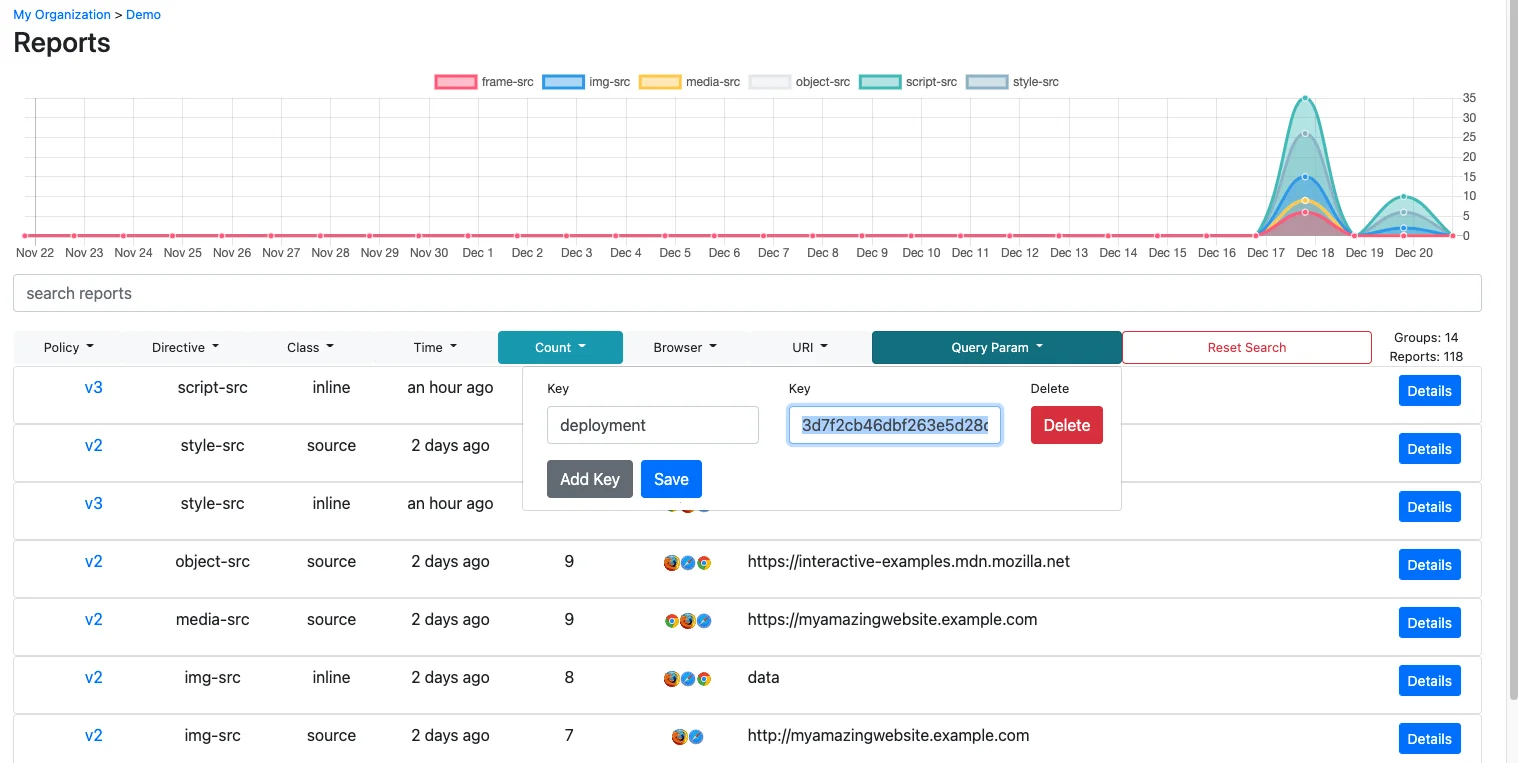Click the Firefox icon beside the data URI
1518x763 pixels.
point(671,678)
